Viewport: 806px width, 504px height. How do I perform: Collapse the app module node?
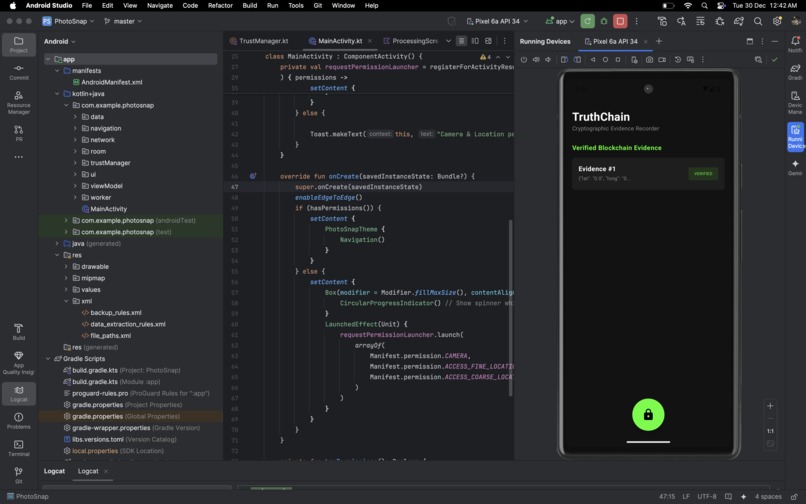coord(48,59)
